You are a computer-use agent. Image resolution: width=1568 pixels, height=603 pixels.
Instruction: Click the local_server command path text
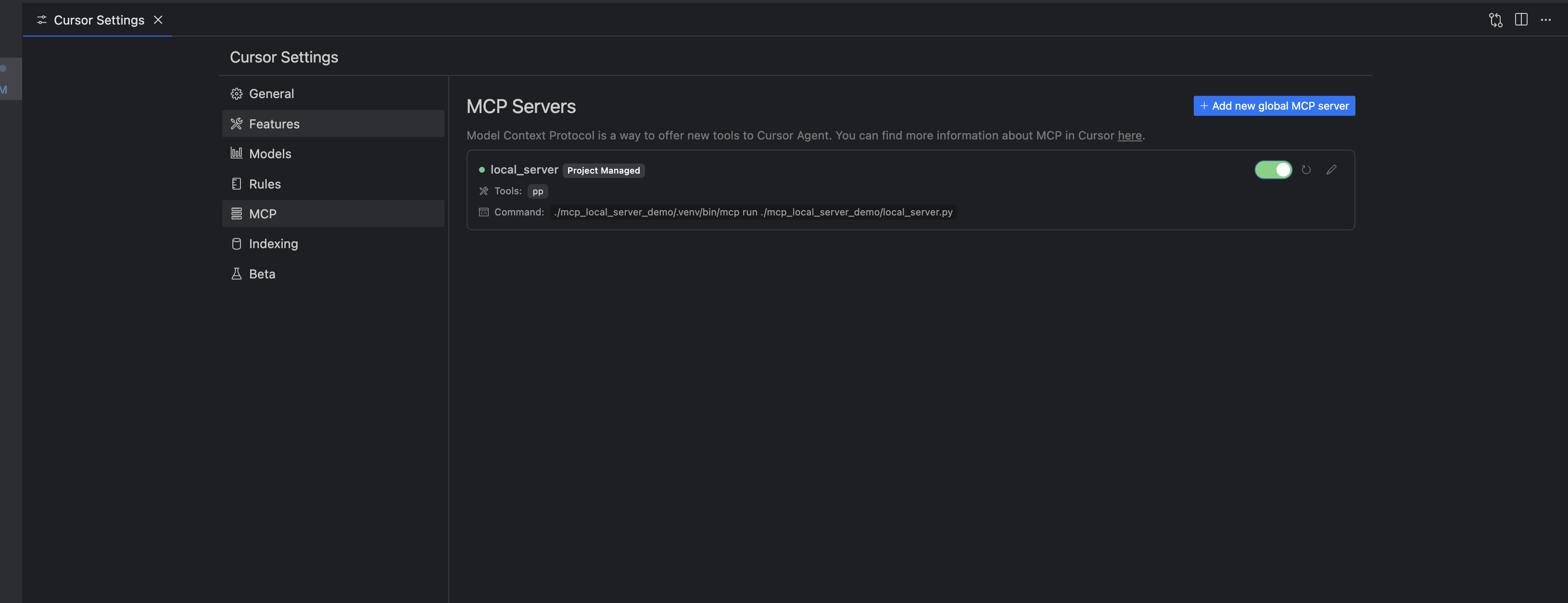point(753,212)
